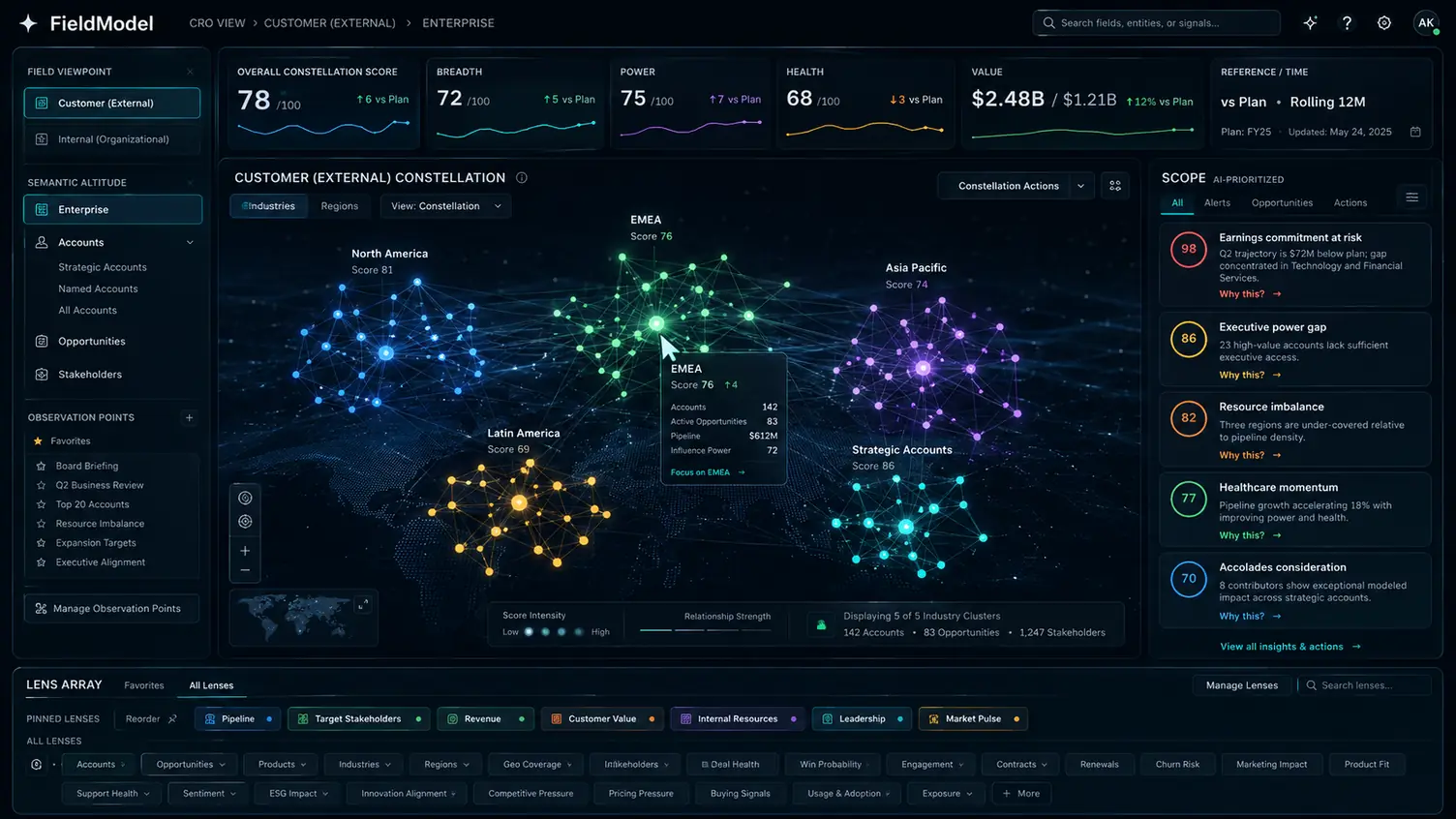1456x819 pixels.
Task: Click the Opportunities sidebar icon
Action: point(42,342)
